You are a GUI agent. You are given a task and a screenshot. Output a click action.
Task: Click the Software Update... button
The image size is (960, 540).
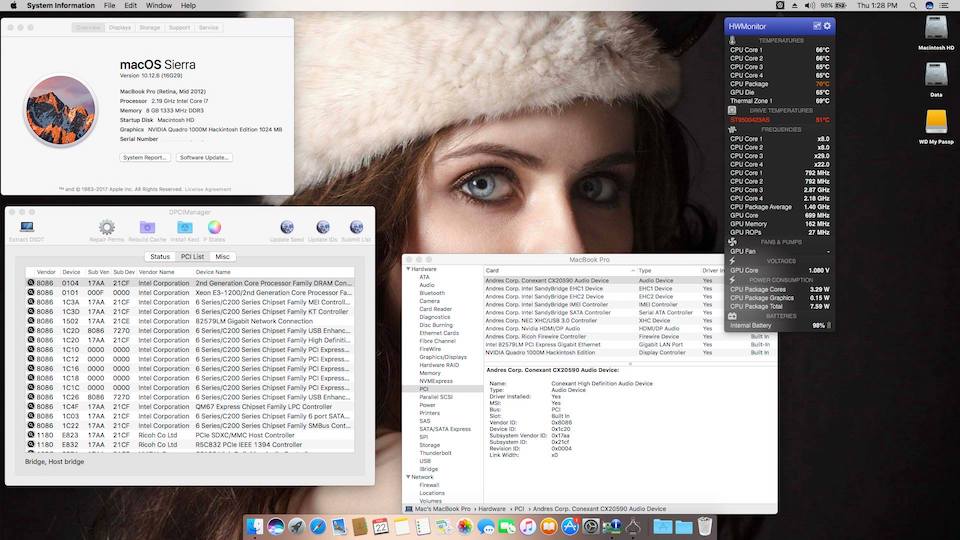tap(204, 157)
